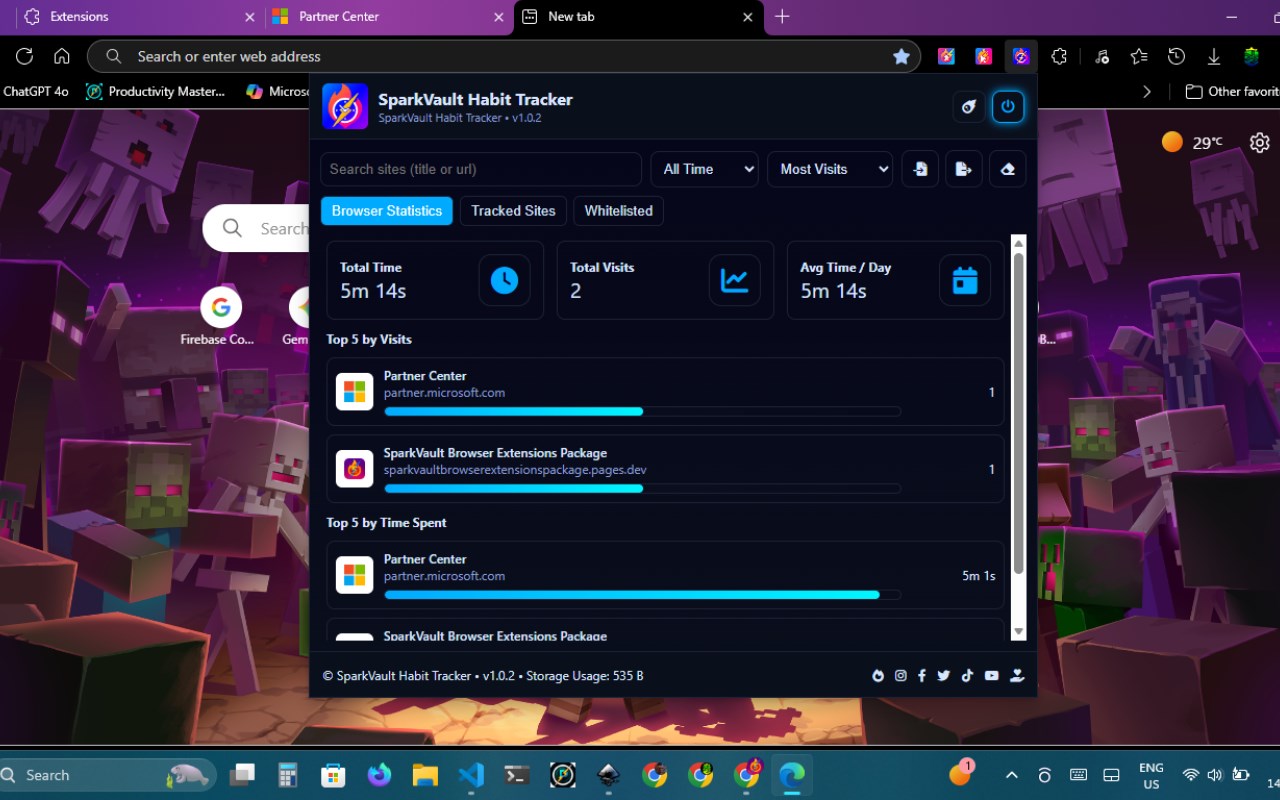Click the favorite star in address bar
Image resolution: width=1280 pixels, height=800 pixels.
point(901,57)
